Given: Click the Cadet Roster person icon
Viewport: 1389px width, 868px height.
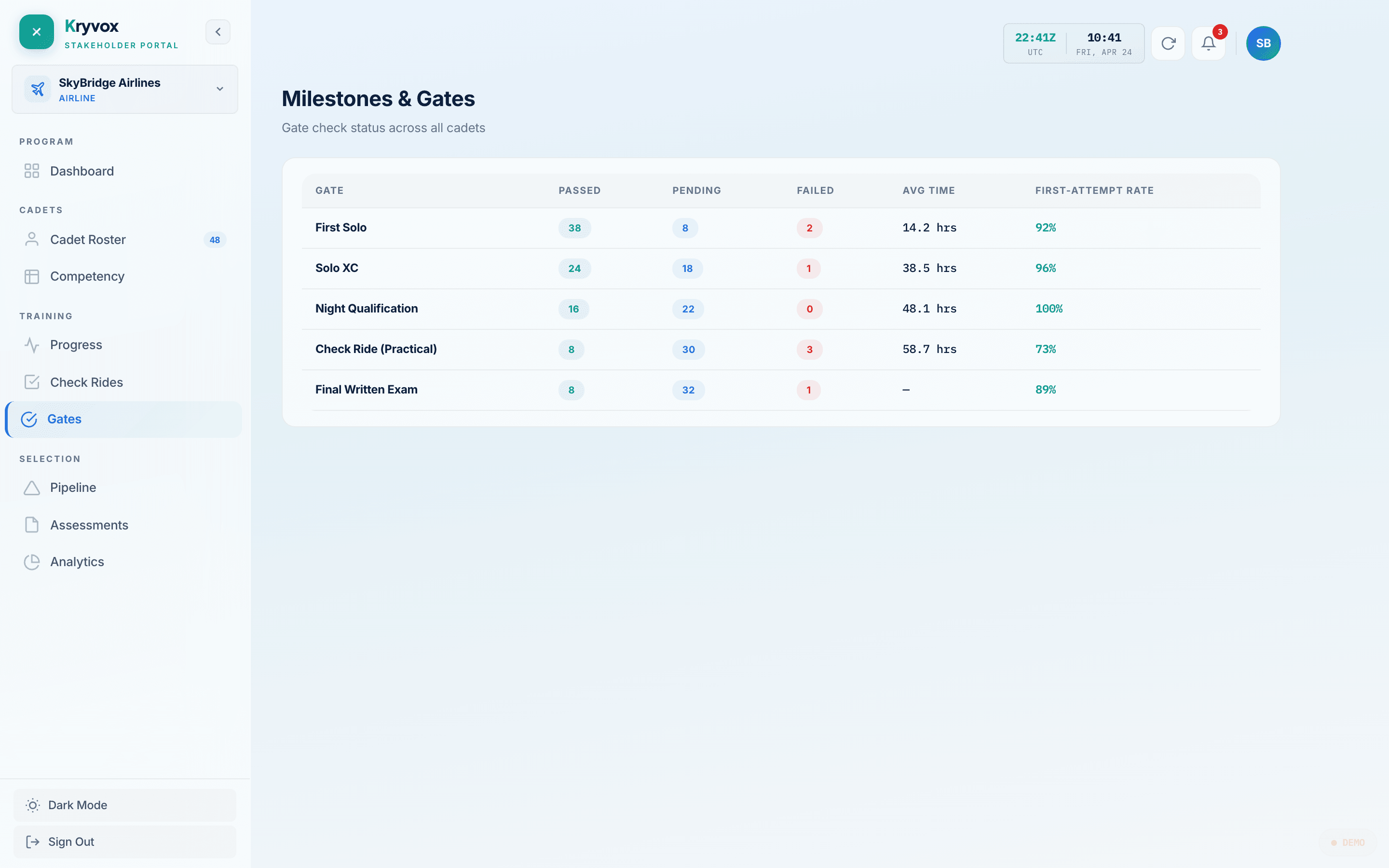Looking at the screenshot, I should pos(31,239).
